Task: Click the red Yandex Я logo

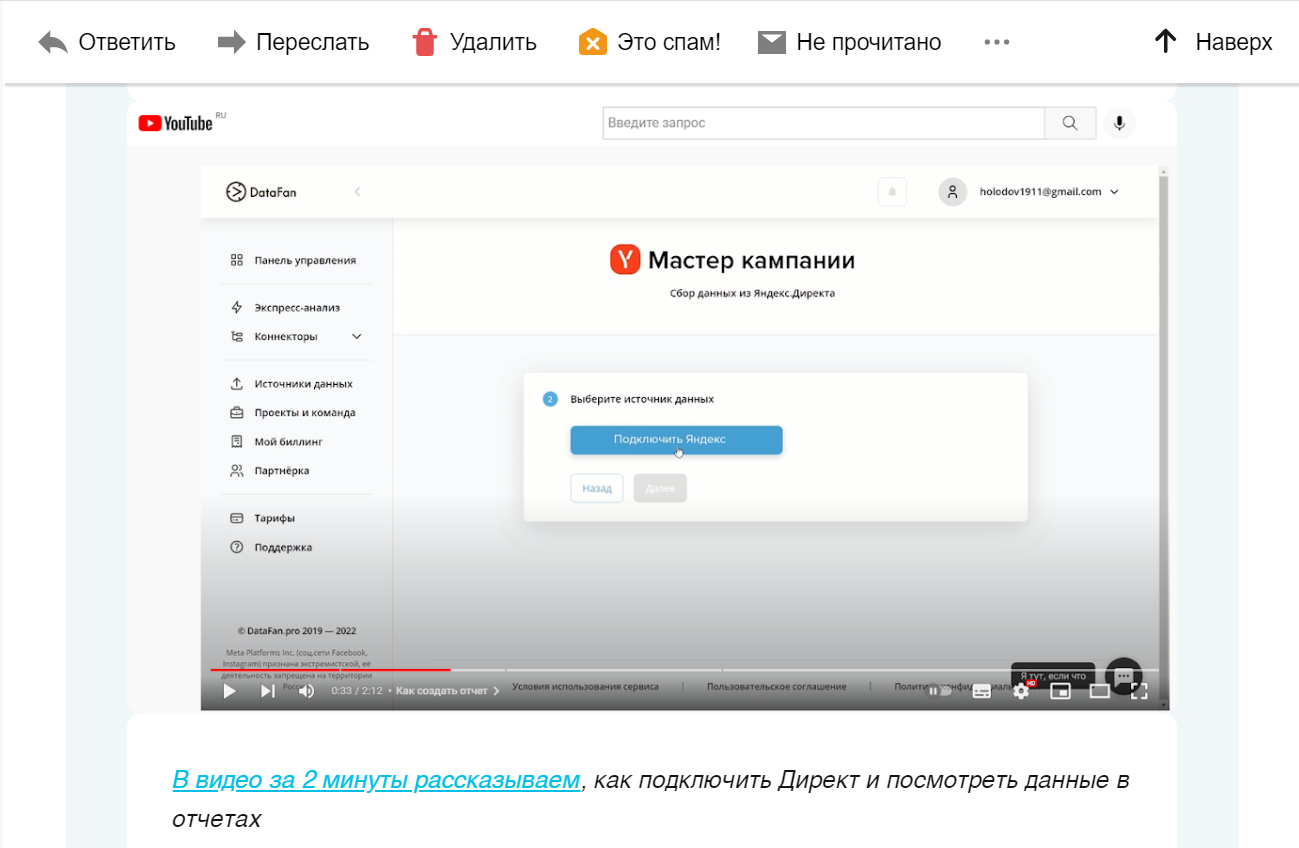Action: click(625, 260)
